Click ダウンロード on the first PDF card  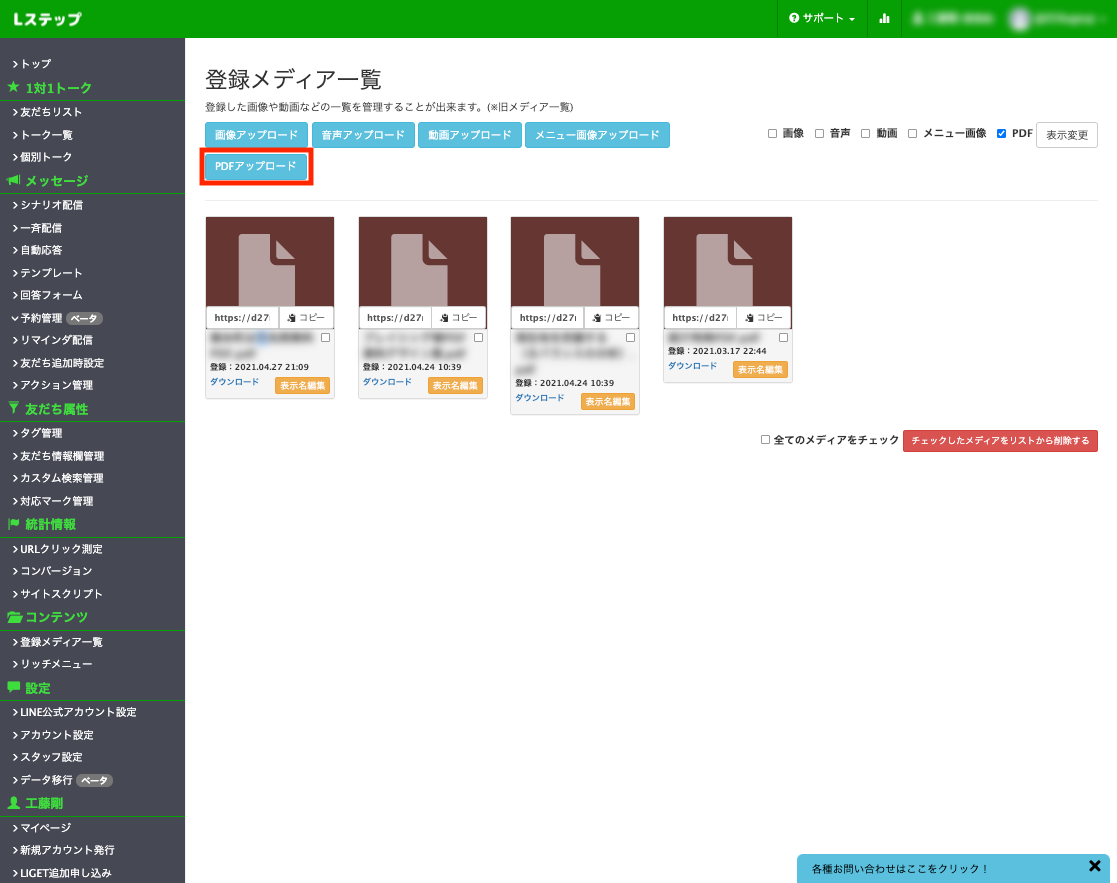[x=237, y=381]
